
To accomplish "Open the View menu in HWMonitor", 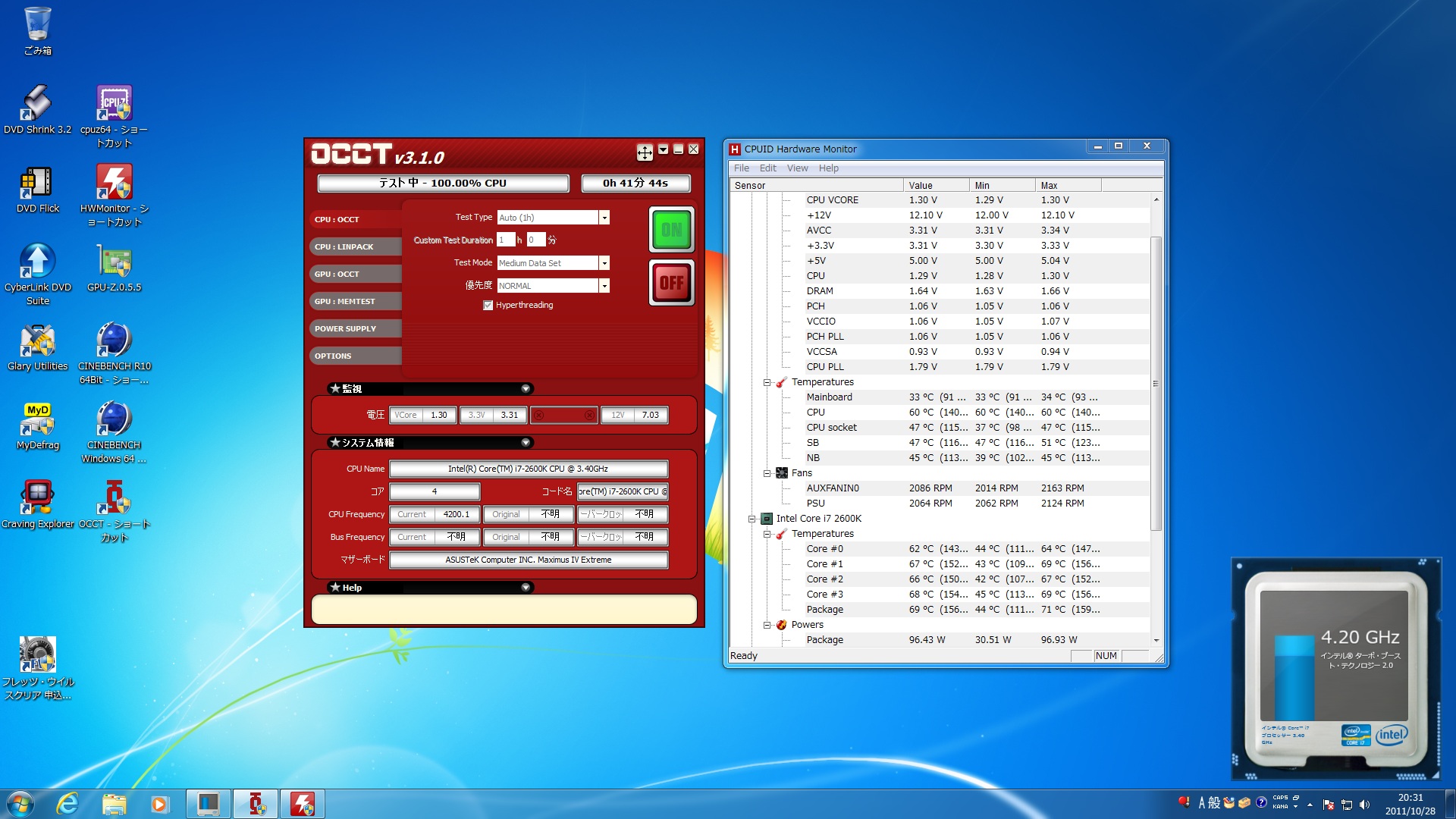I will point(796,168).
